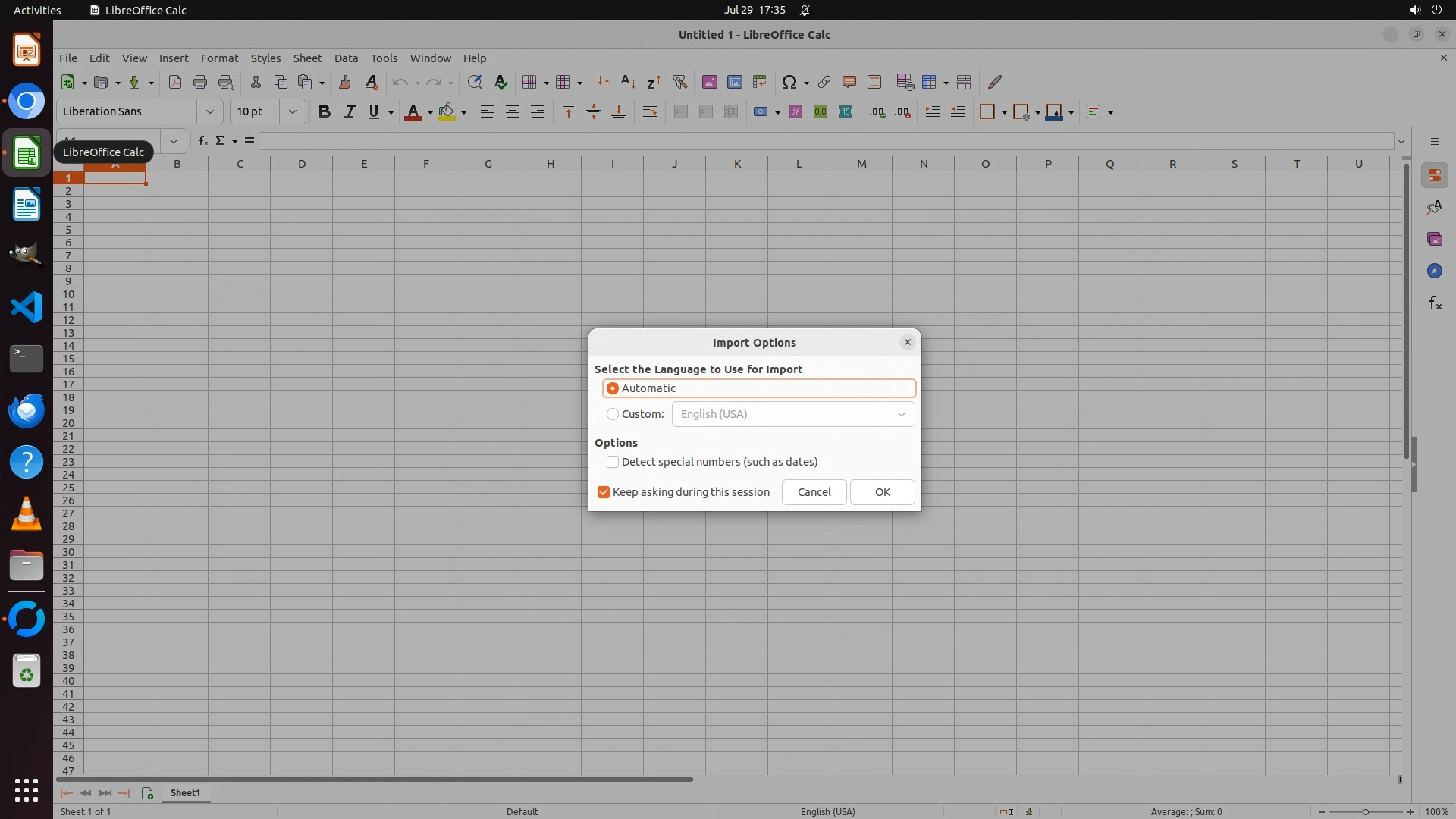Insert special character with Omega icon

pyautogui.click(x=789, y=82)
